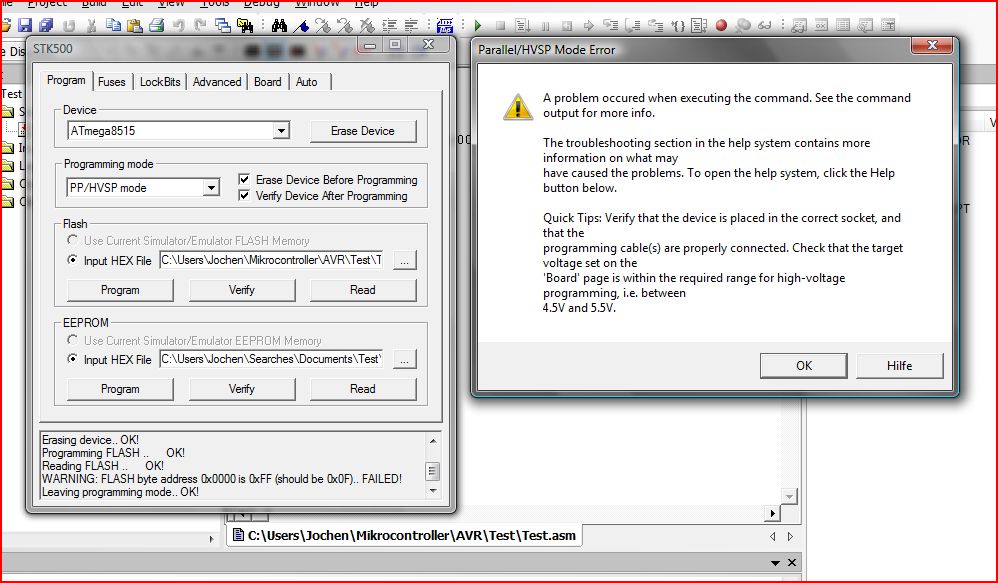Viewport: 998px width, 583px height.
Task: Click the Step Into icon
Action: (610, 25)
